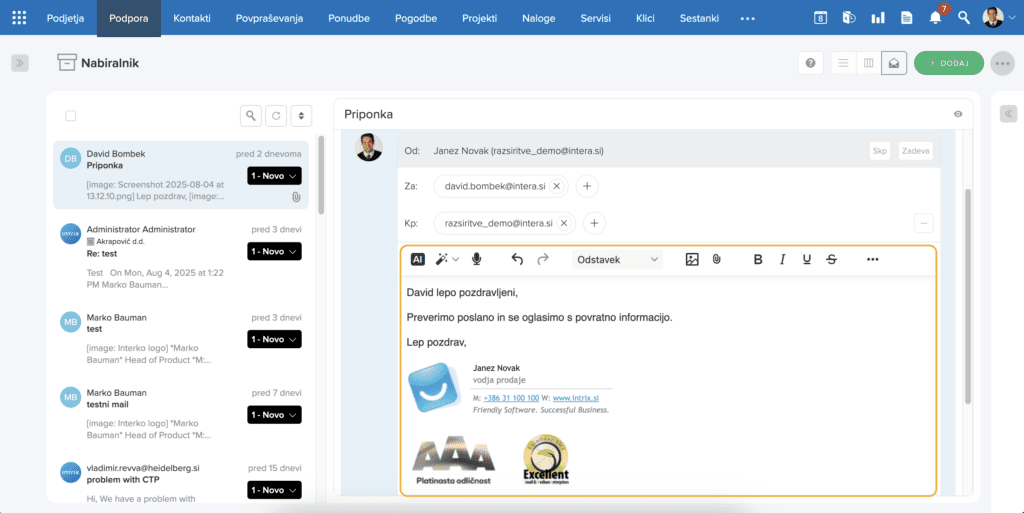This screenshot has width=1024, height=513.
Task: Remove david.bombek@intera.si recipient chip
Action: [557, 185]
